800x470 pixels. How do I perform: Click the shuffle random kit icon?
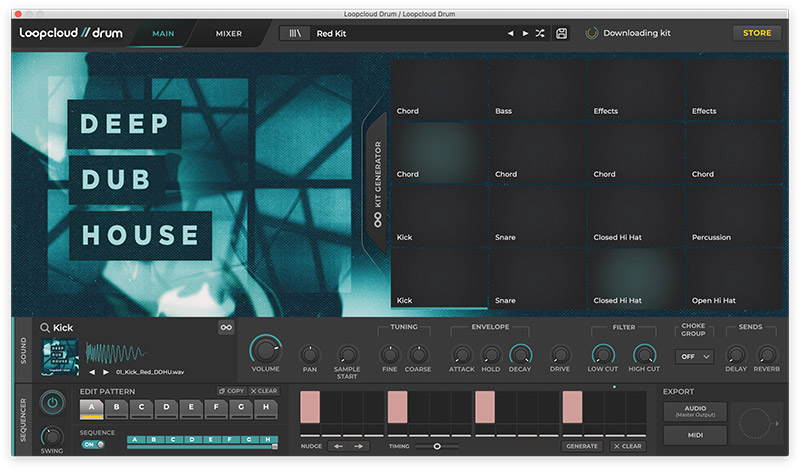pyautogui.click(x=540, y=33)
